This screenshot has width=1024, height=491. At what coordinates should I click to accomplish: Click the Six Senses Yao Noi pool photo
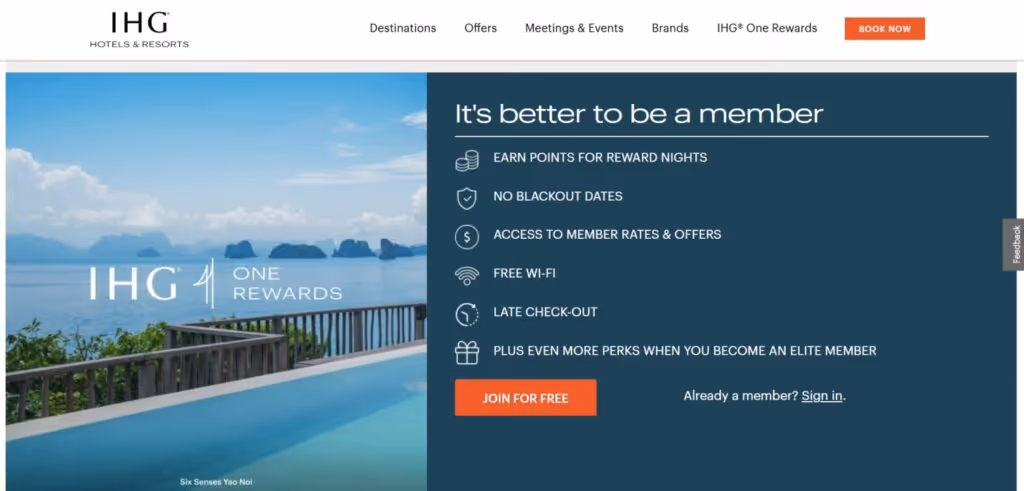click(x=216, y=281)
